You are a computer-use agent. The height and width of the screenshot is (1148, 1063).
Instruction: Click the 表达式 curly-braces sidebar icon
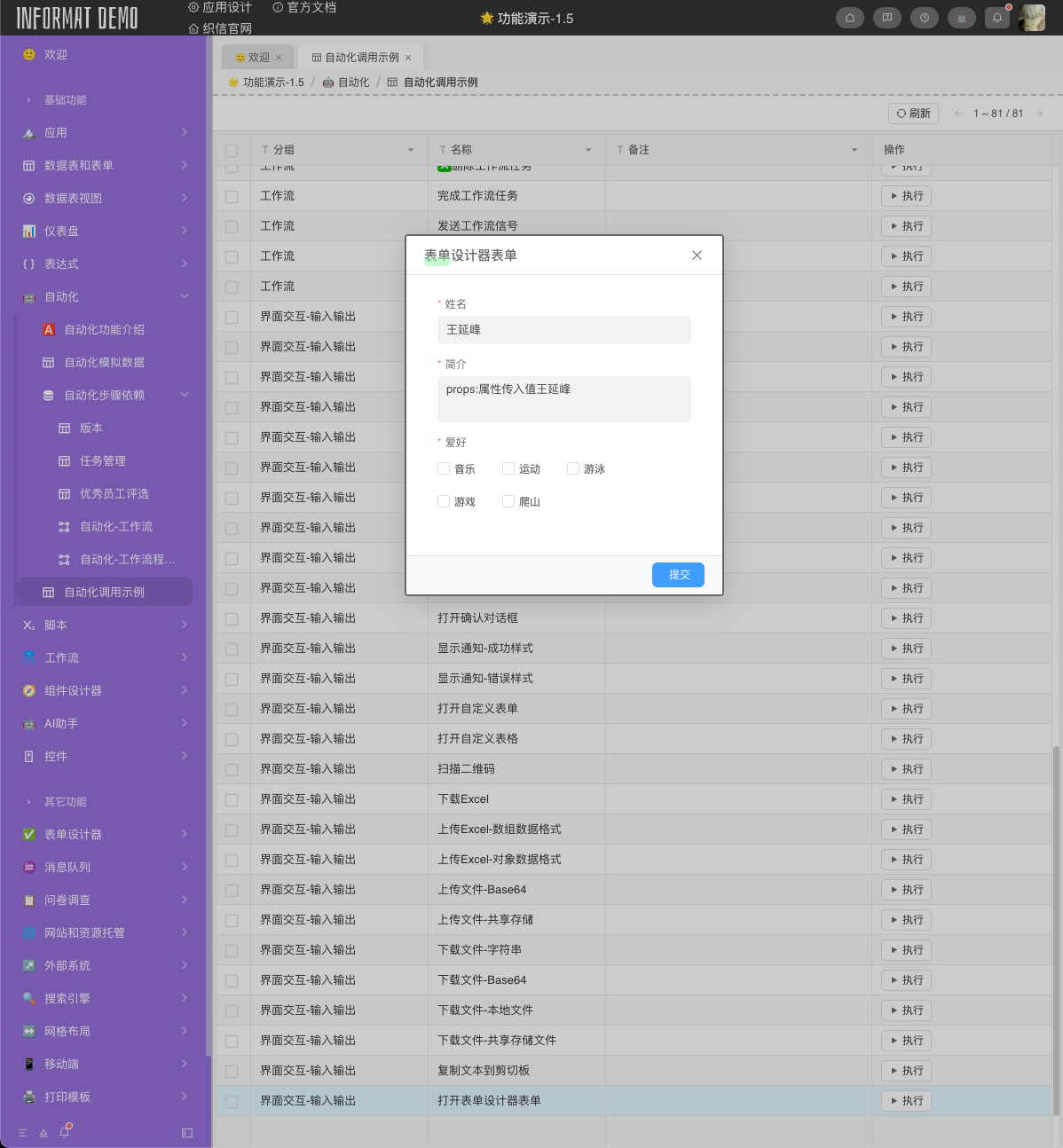click(29, 263)
